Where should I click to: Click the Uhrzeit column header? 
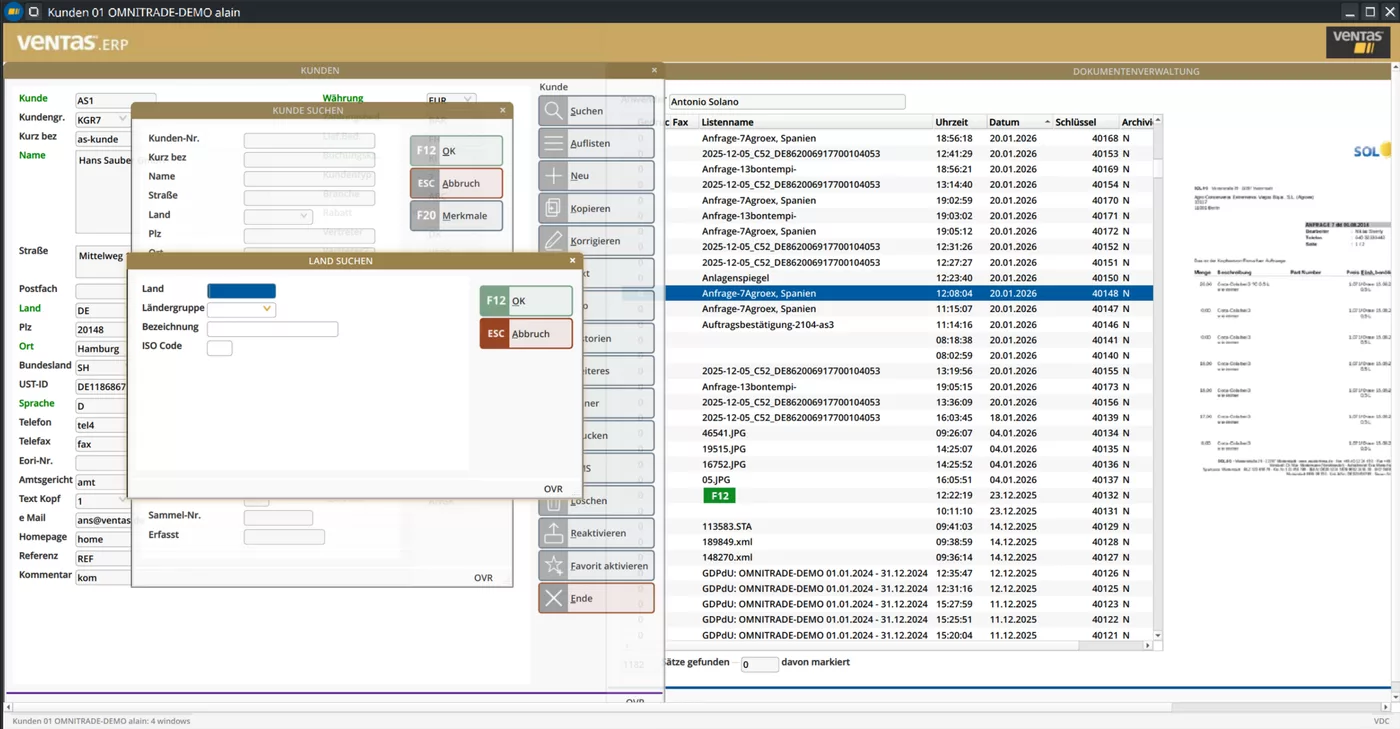click(x=959, y=122)
